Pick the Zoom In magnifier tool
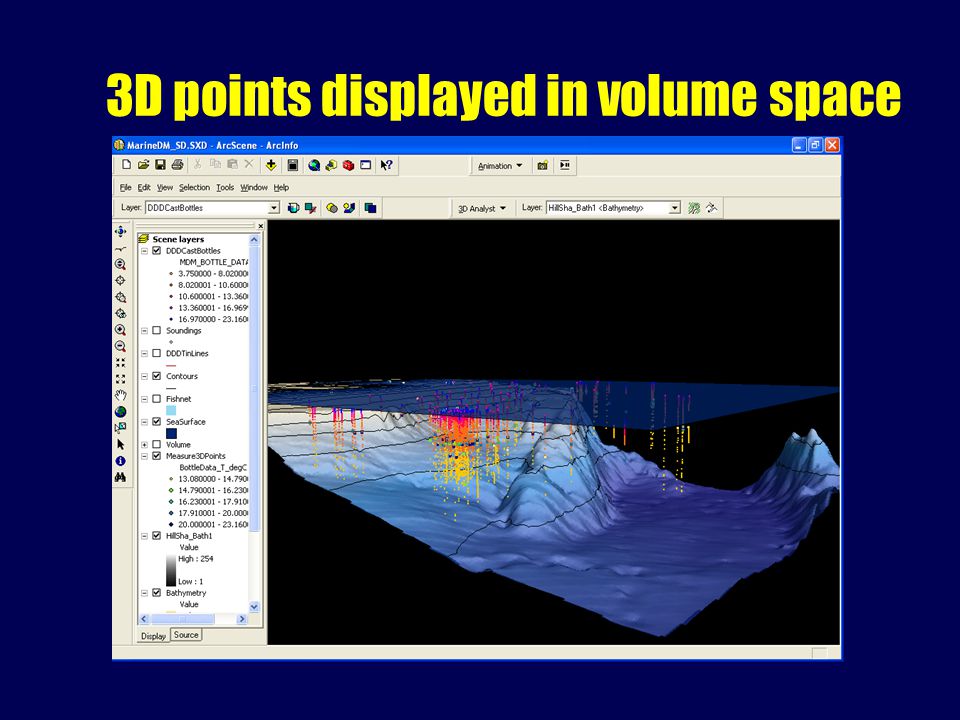This screenshot has height=720, width=960. click(121, 330)
